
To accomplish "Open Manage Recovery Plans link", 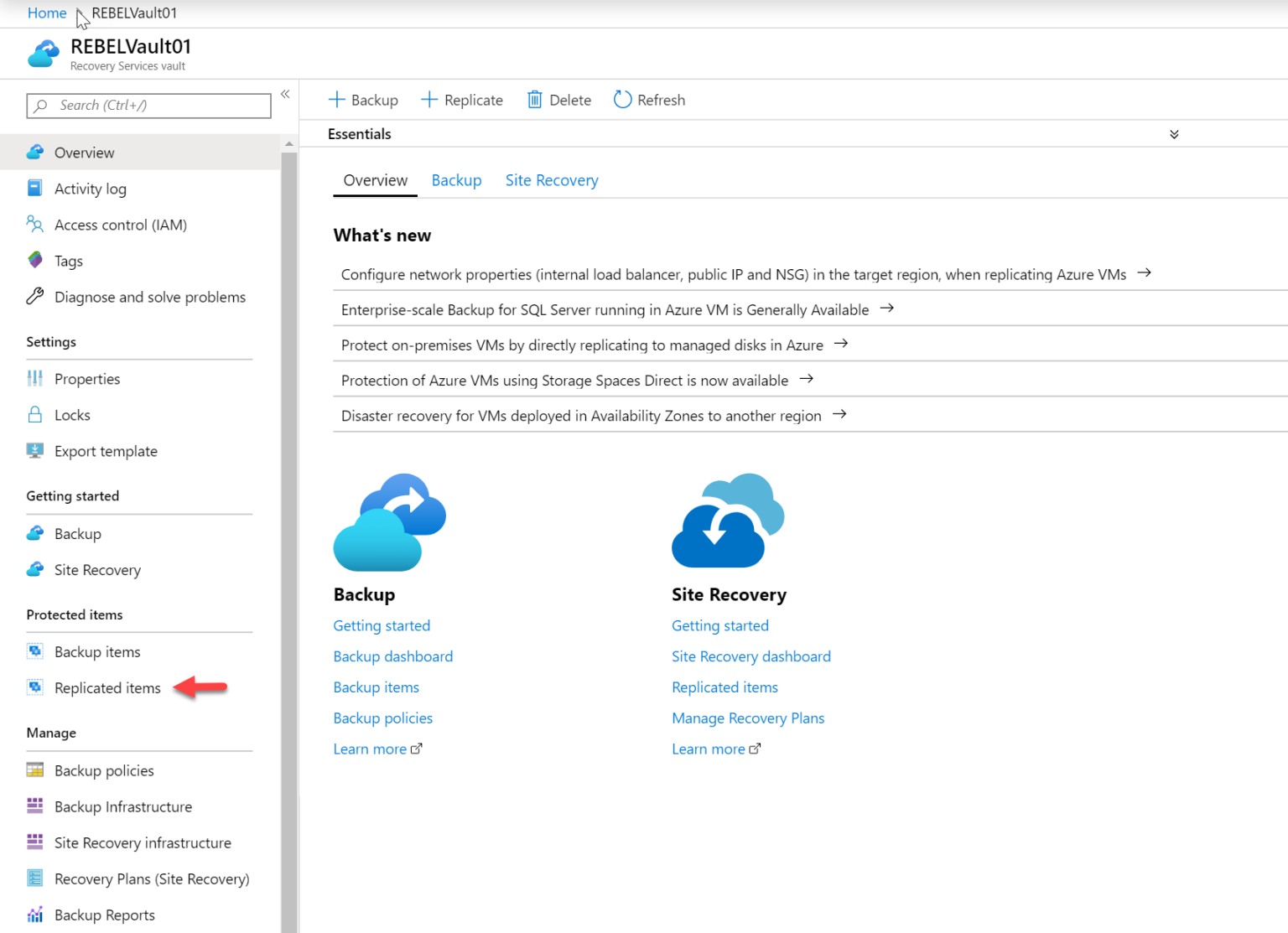I will 748,718.
